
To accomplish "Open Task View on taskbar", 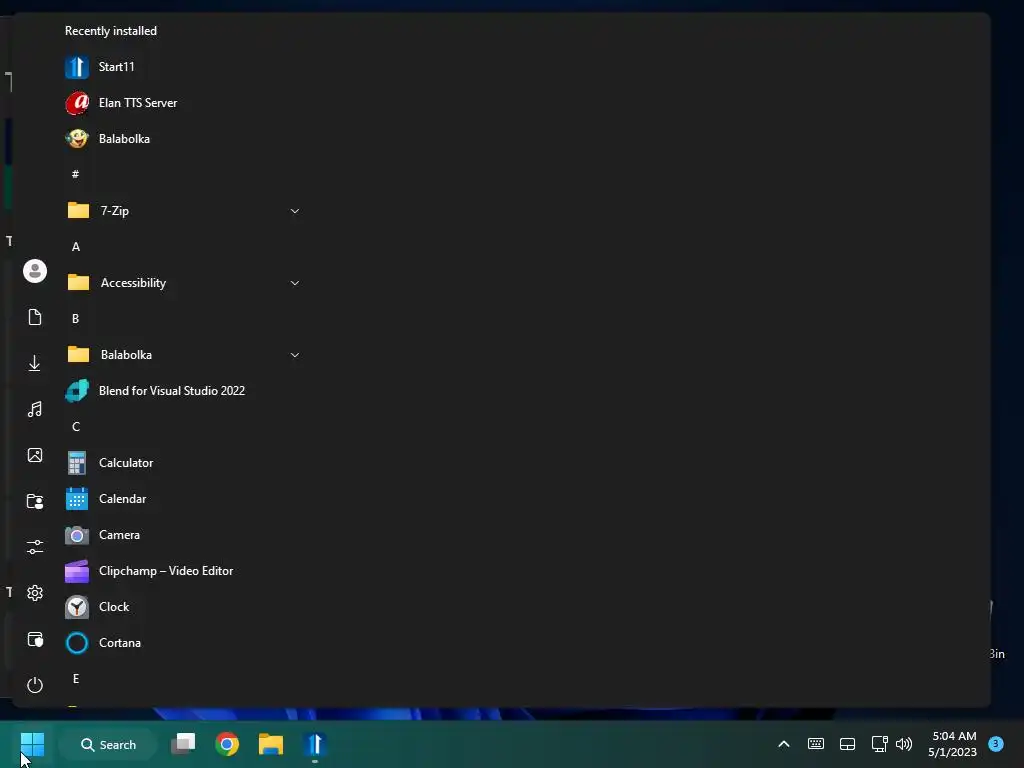I will [184, 744].
